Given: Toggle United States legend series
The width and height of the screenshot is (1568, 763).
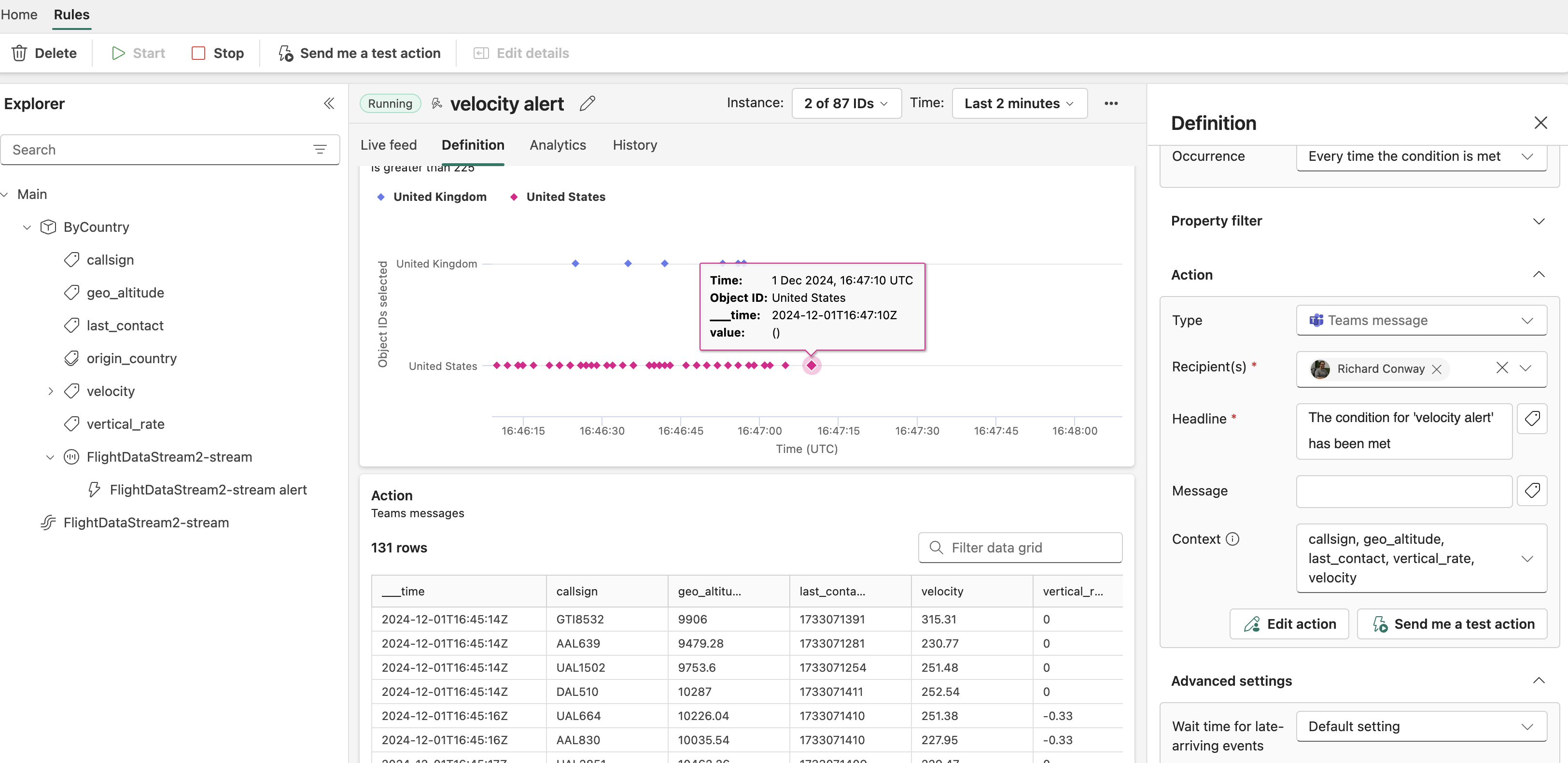Looking at the screenshot, I should coord(558,198).
